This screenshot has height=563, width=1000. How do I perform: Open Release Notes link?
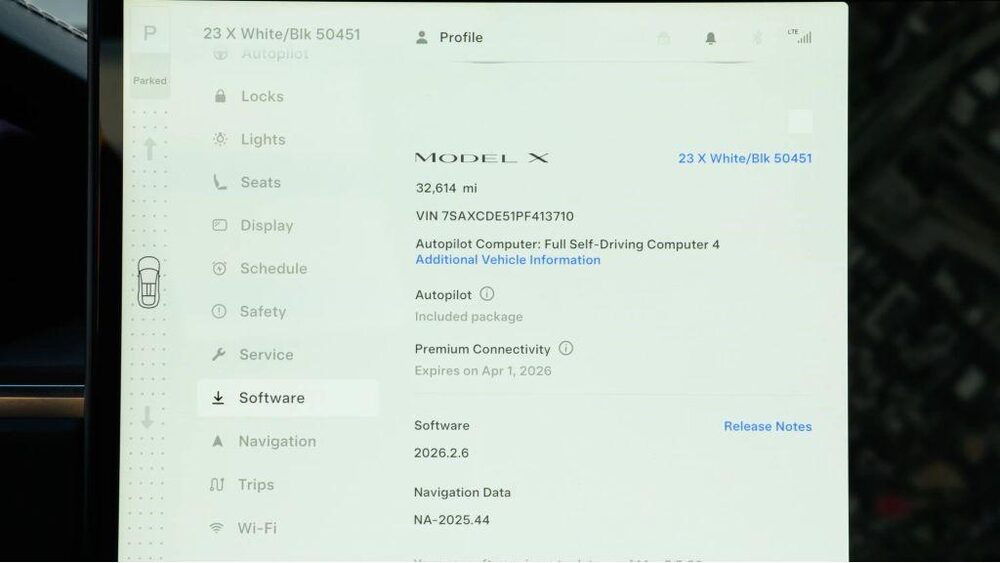767,426
